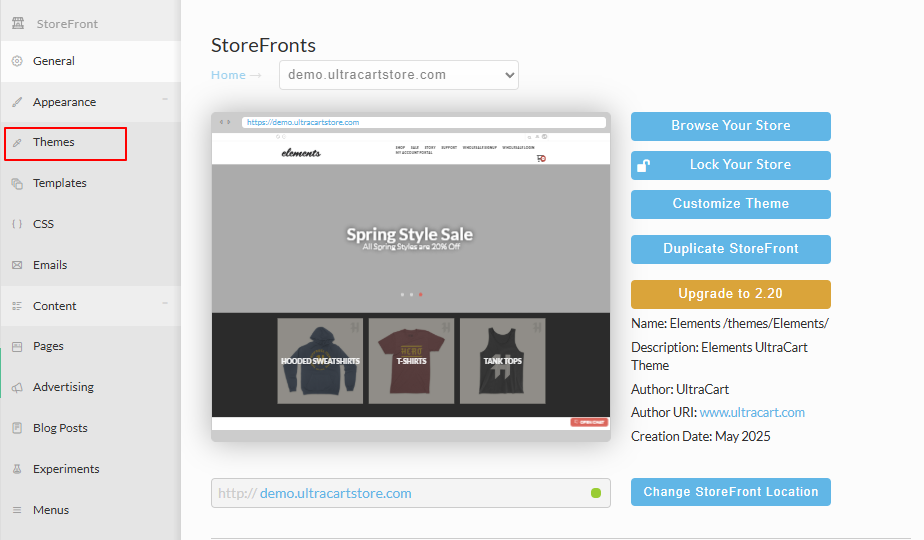Screen dimensions: 924x540
Task: Click the Change StoreFront Location button
Action: pos(731,492)
